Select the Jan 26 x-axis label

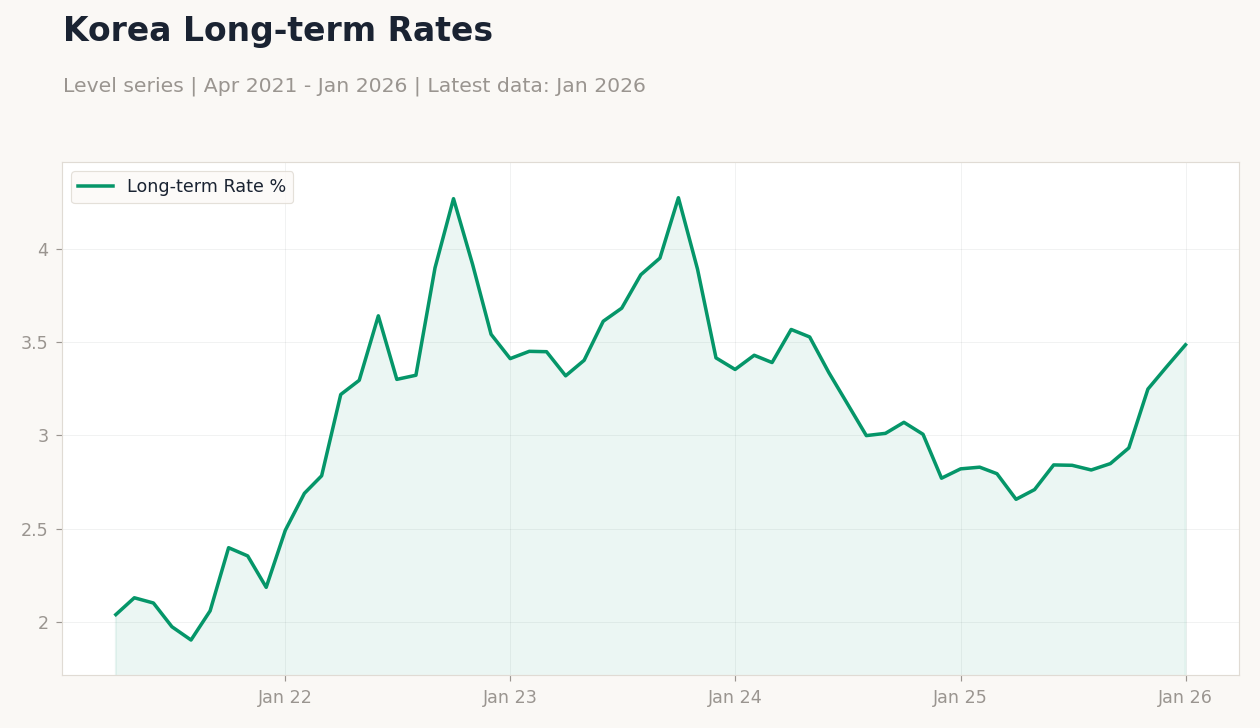[1185, 698]
